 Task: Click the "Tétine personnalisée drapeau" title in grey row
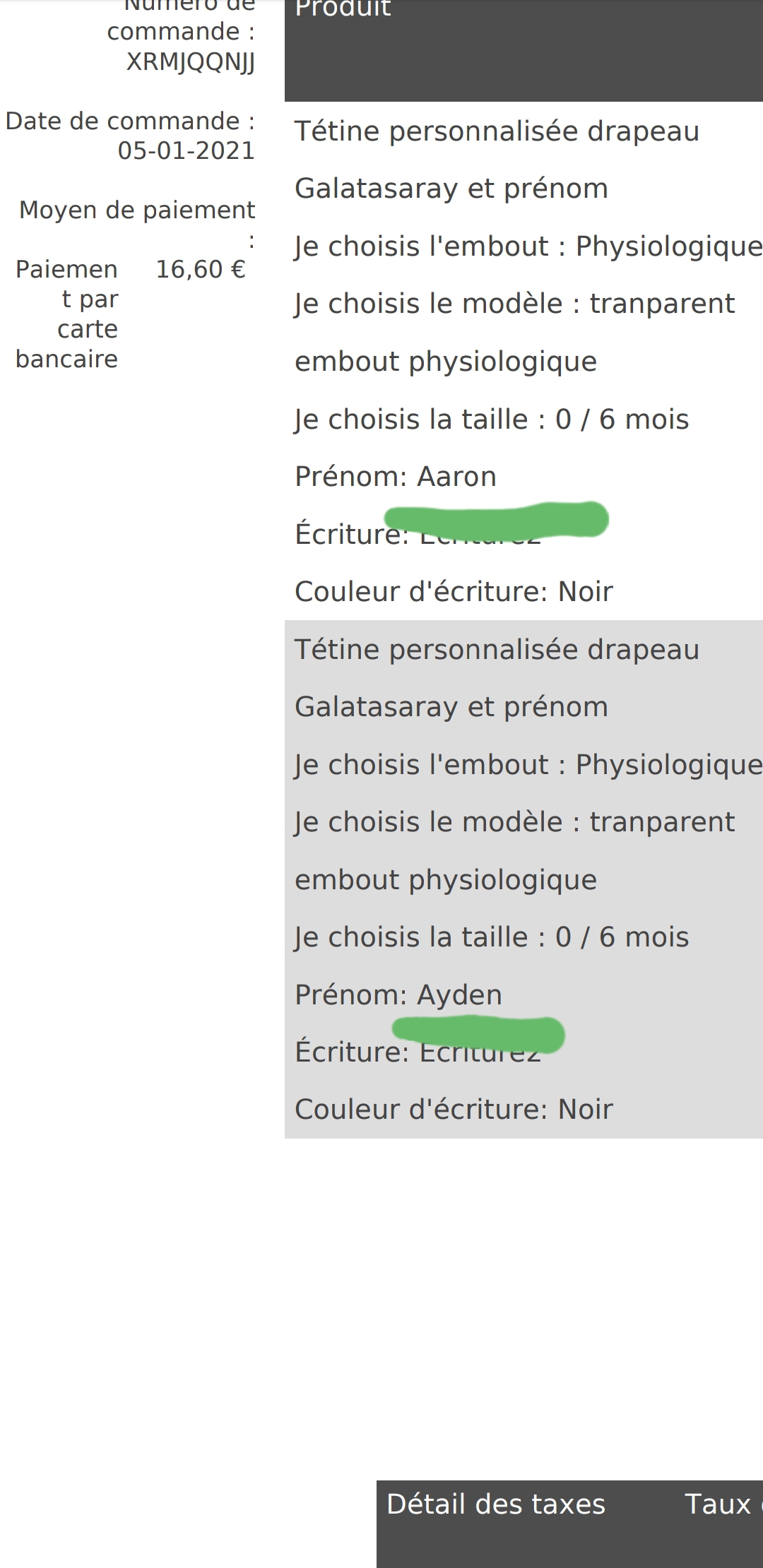(497, 650)
